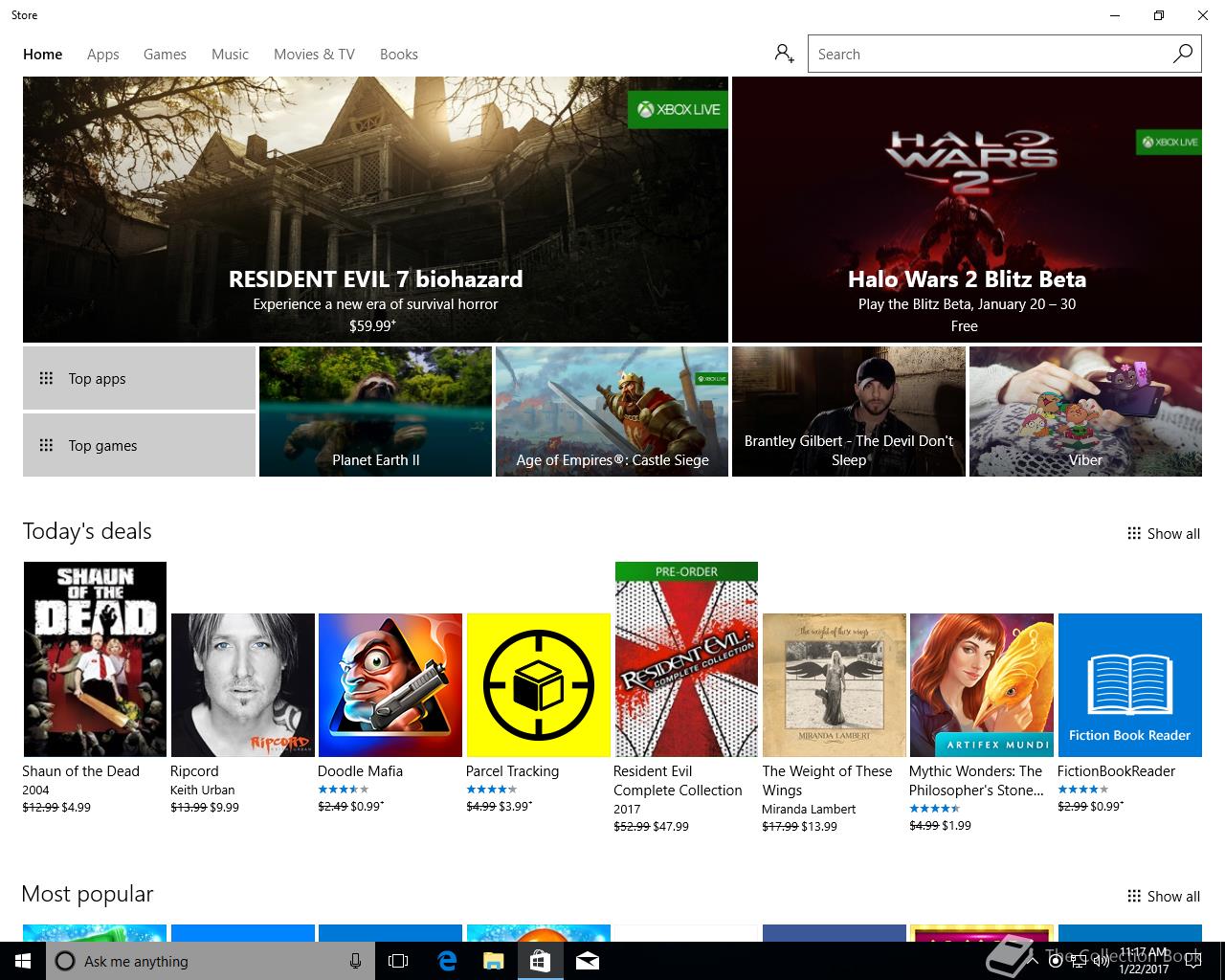Open the Halo Wars 2 Blitz Beta banner
This screenshot has width=1225, height=980.
coord(967,210)
